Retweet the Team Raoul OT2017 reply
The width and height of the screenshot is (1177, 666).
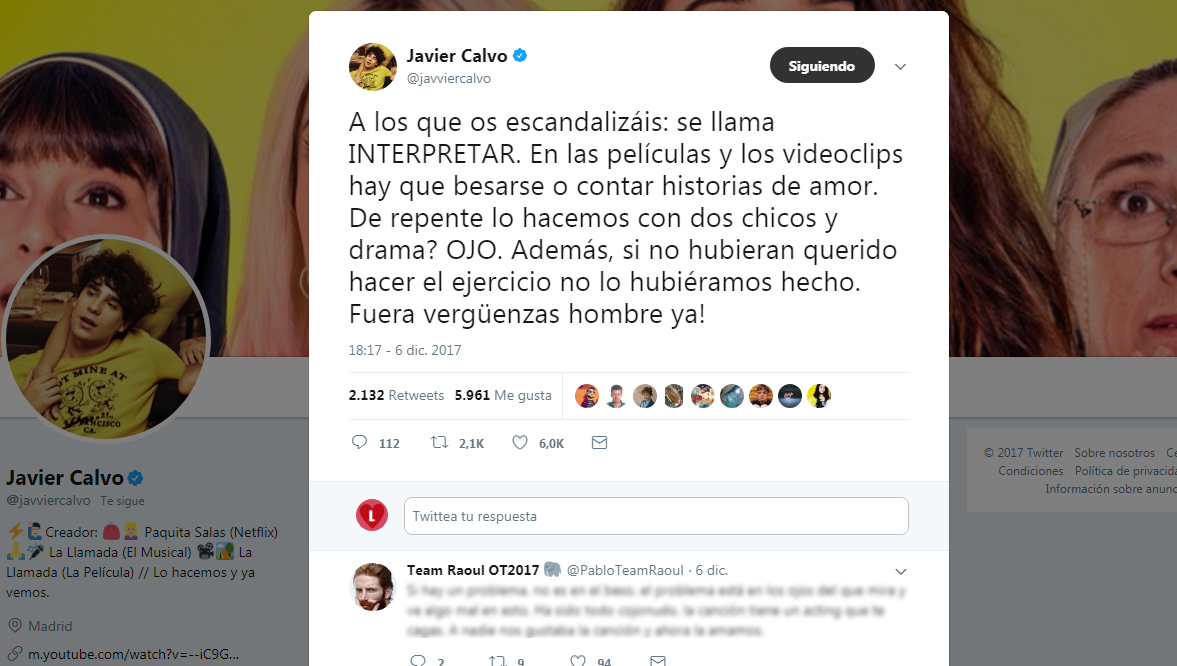pyautogui.click(x=497, y=661)
